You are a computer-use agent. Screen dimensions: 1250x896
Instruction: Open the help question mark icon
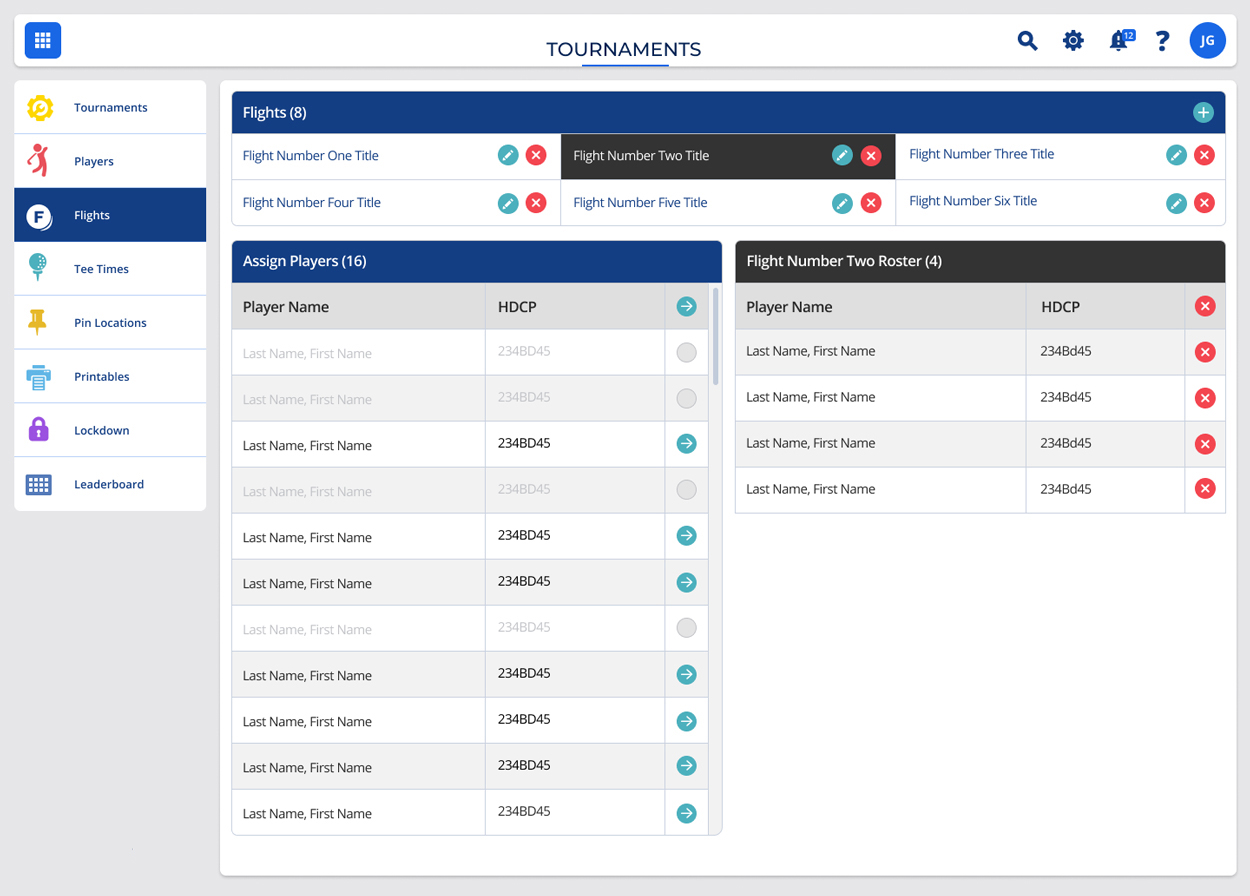pos(1162,41)
